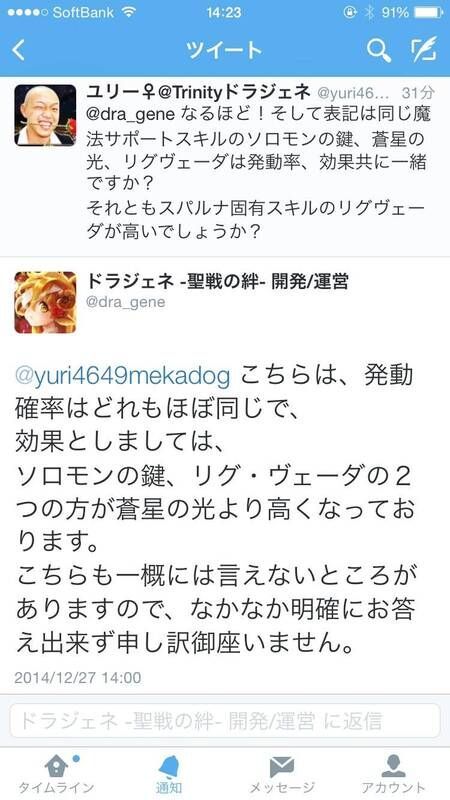Open the タイムライン home tab
Viewport: 450px width, 800px height.
[x=56, y=774]
